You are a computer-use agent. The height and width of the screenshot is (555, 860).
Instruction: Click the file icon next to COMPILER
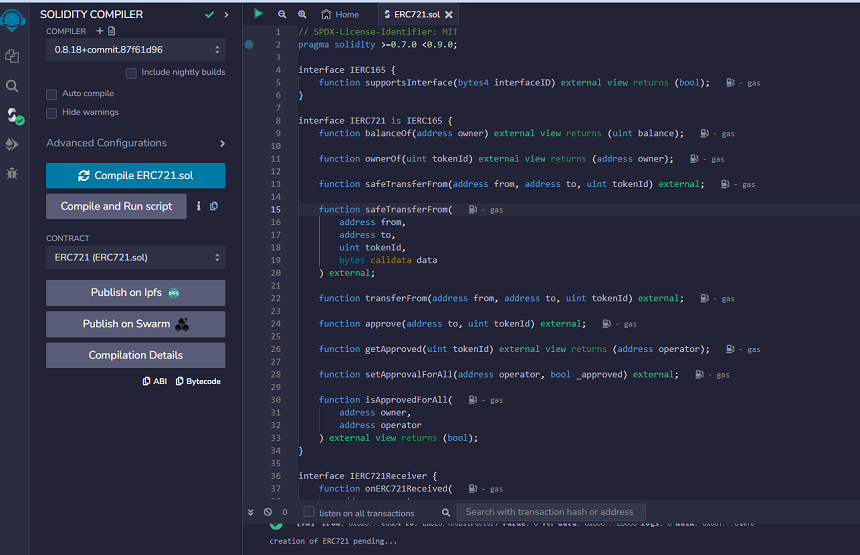click(x=112, y=31)
